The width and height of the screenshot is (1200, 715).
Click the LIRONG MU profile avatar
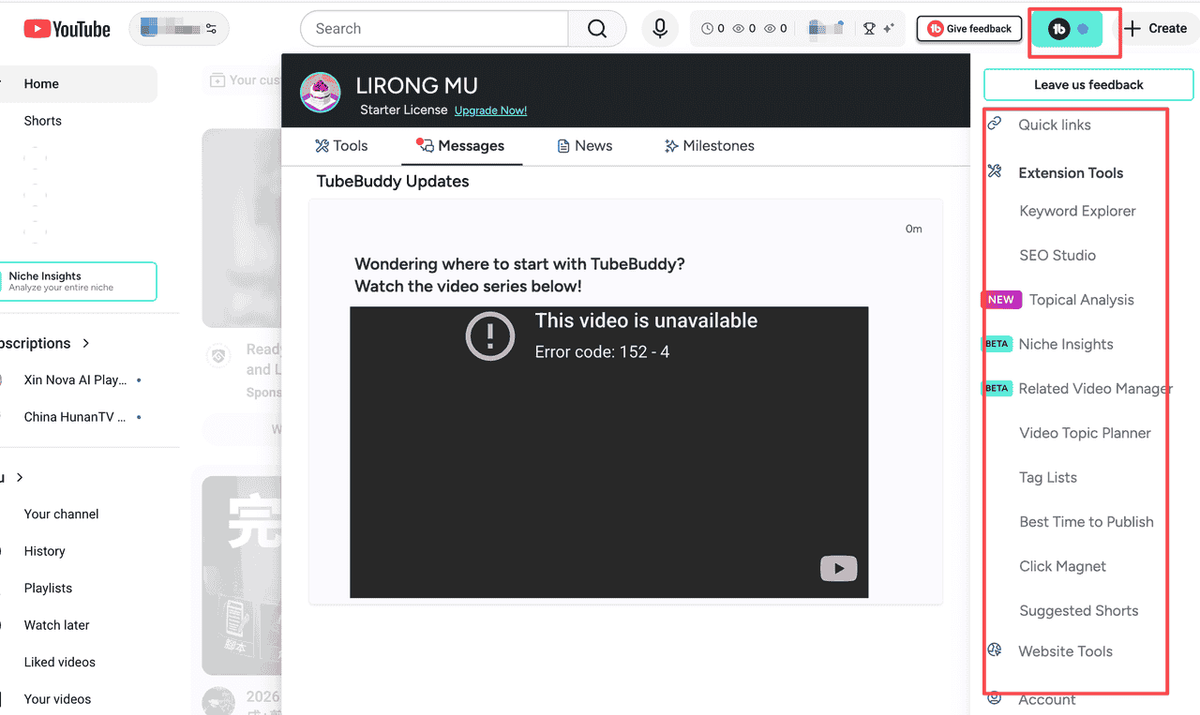coord(322,93)
